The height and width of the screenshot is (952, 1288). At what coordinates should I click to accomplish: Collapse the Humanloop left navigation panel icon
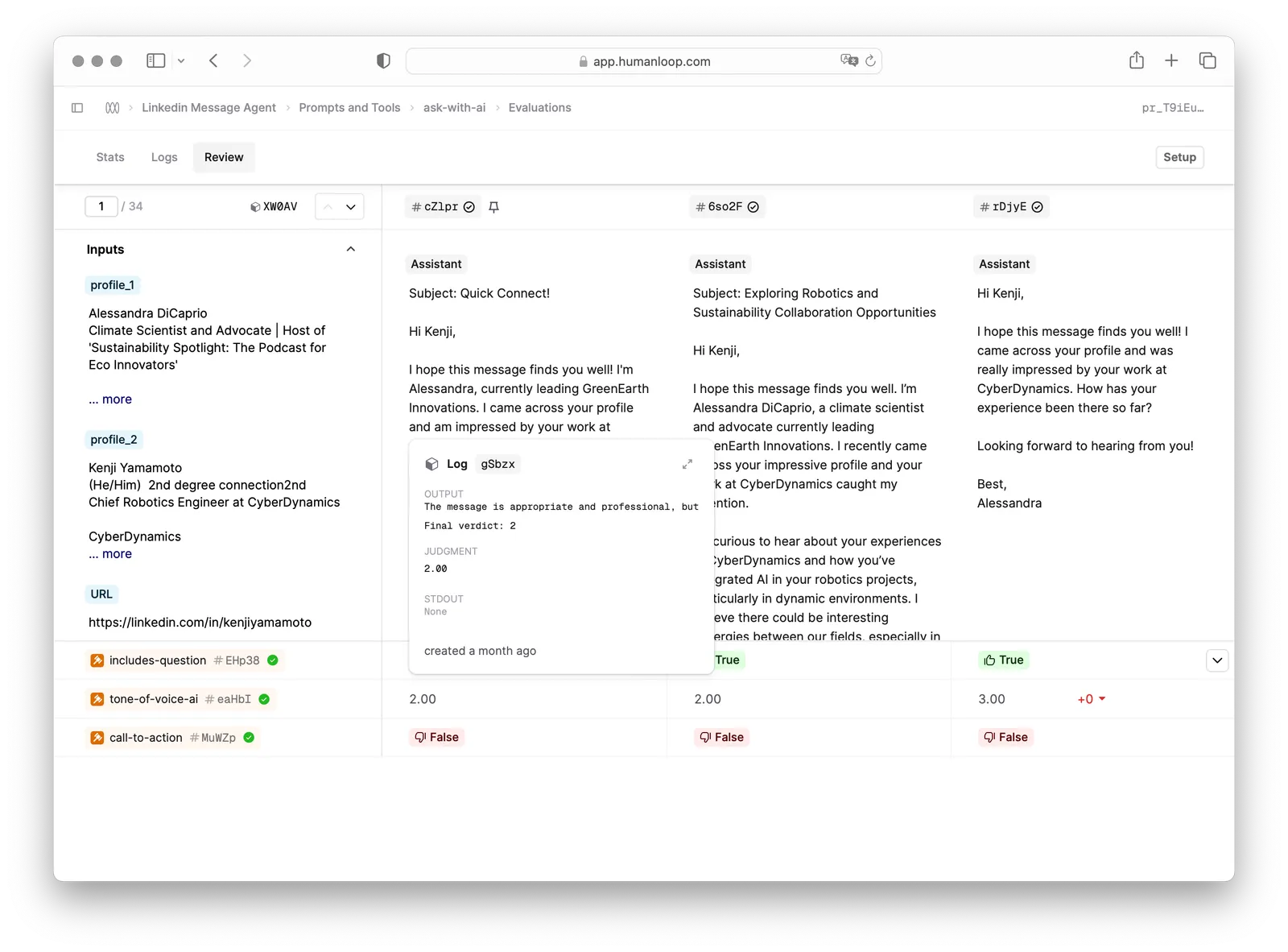(77, 108)
